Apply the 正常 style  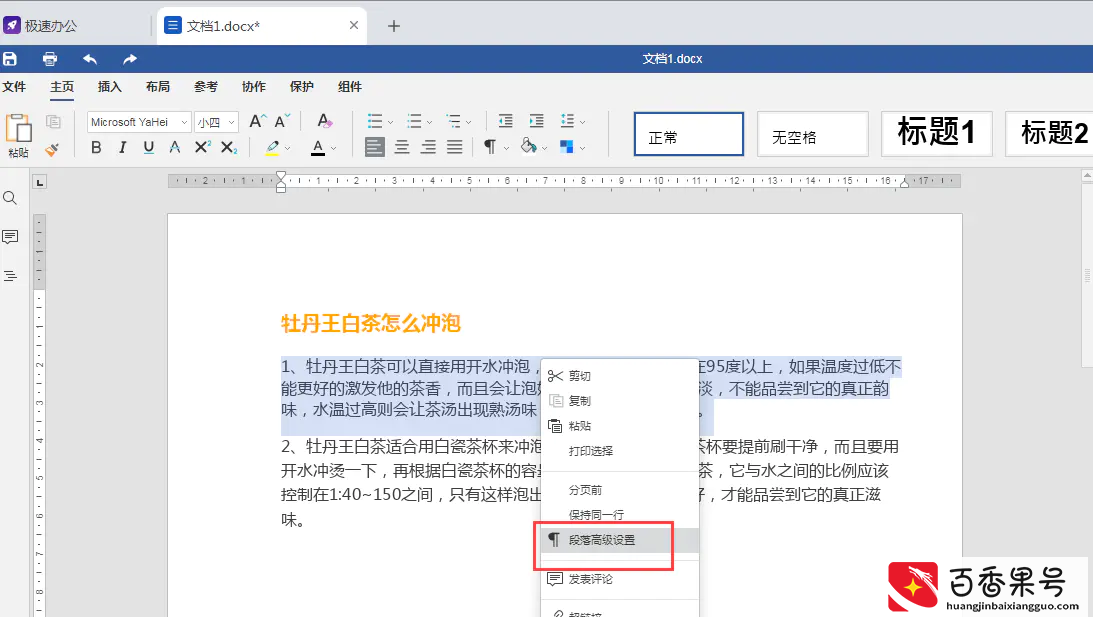coord(689,134)
